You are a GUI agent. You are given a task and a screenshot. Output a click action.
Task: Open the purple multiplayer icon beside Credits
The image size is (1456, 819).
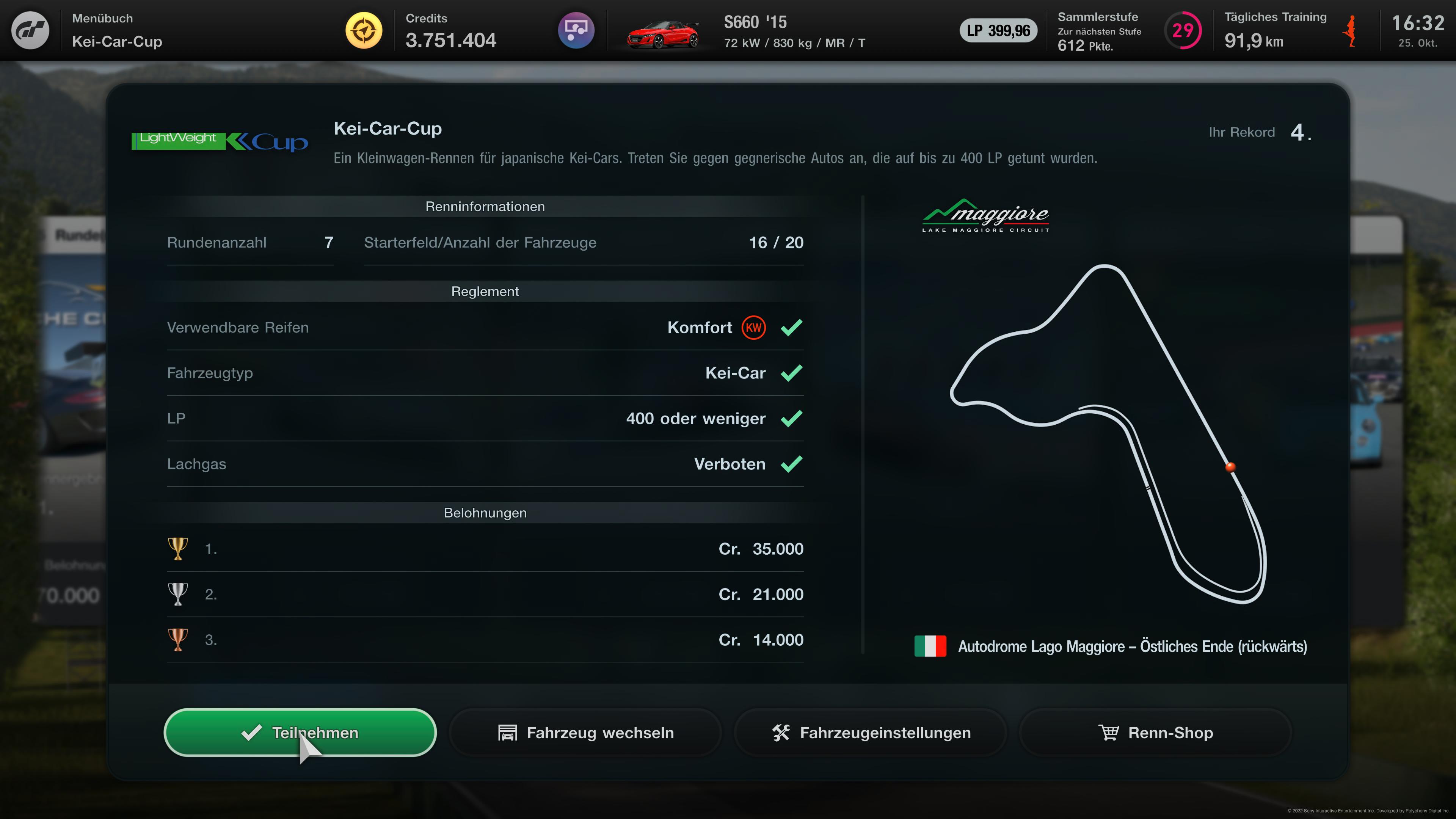576,30
